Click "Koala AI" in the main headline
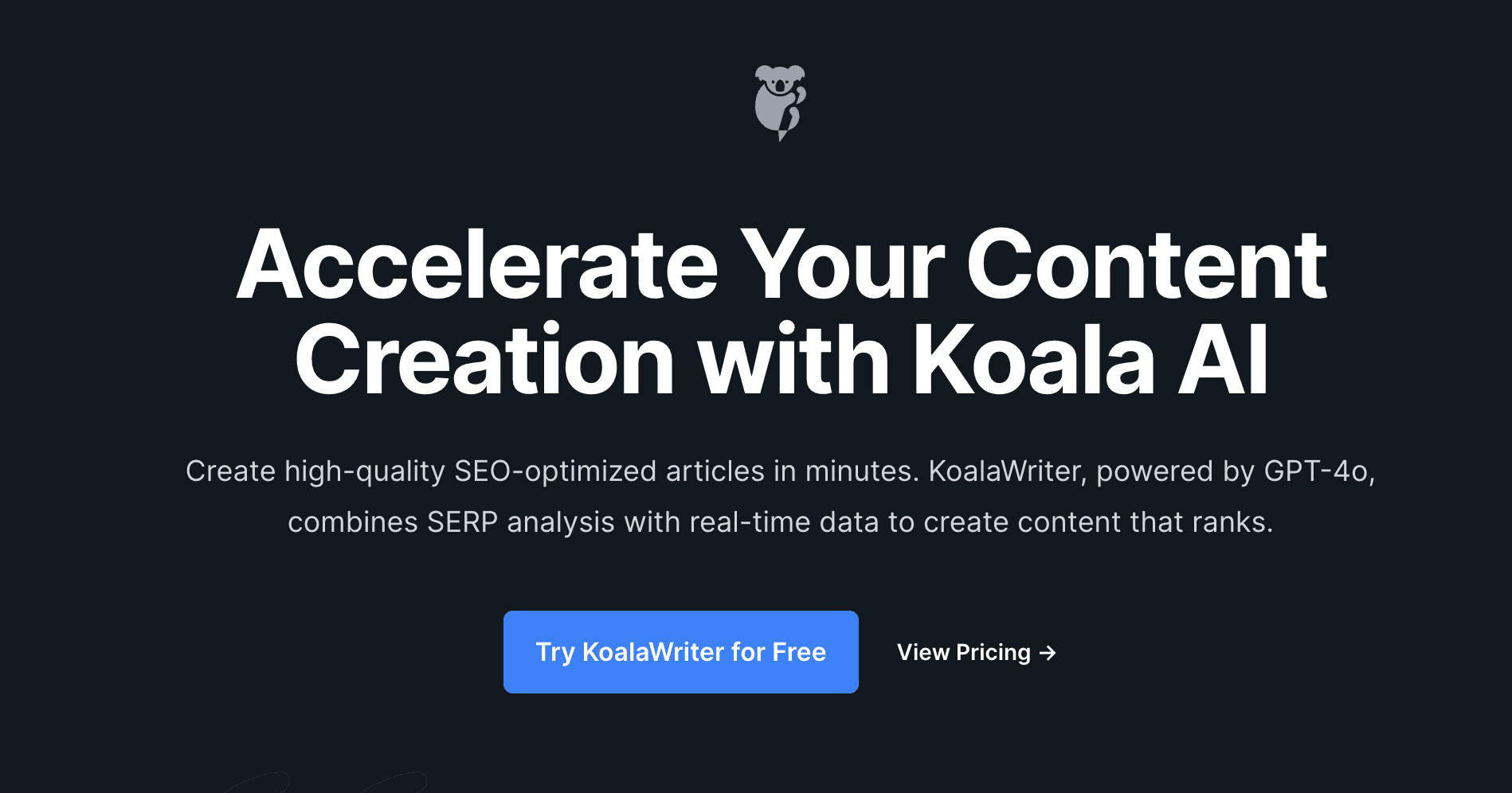This screenshot has height=793, width=1512. [1091, 361]
